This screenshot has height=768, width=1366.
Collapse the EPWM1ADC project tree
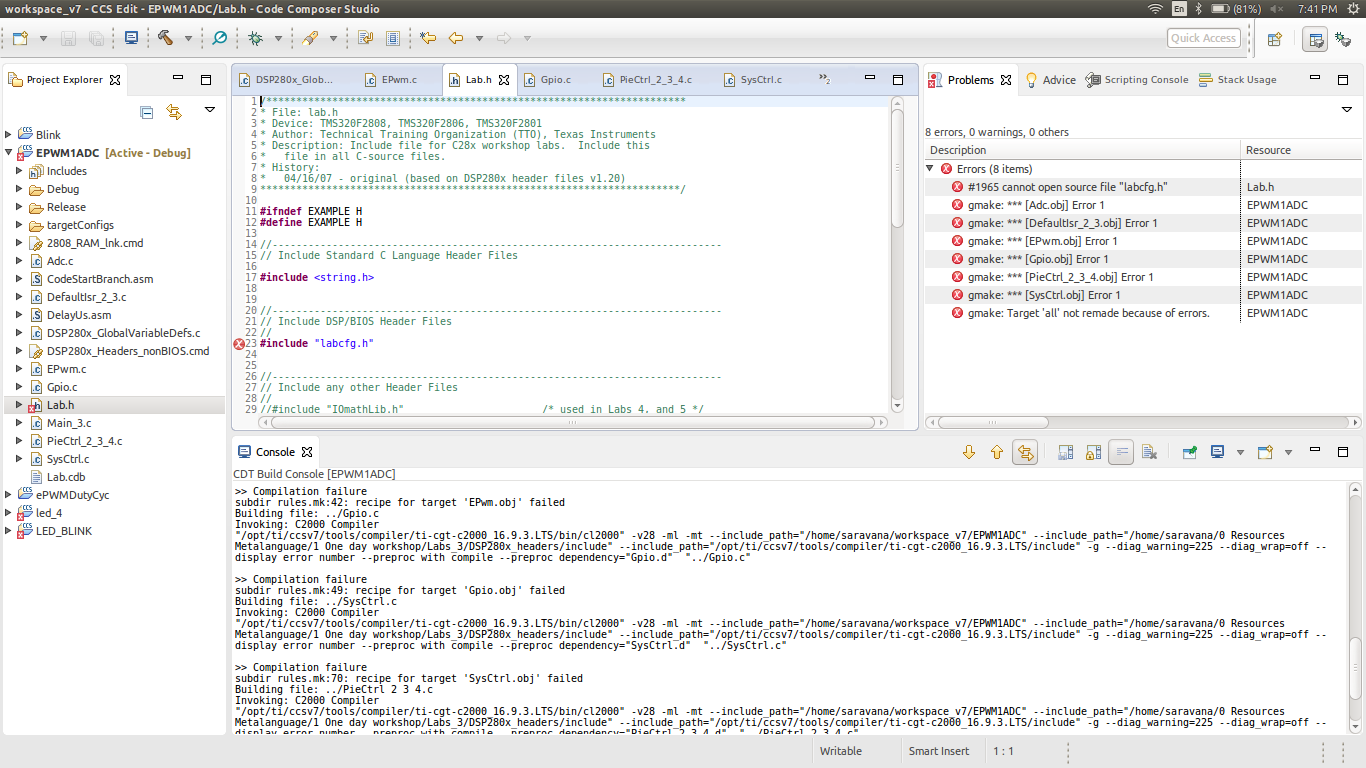coord(9,153)
